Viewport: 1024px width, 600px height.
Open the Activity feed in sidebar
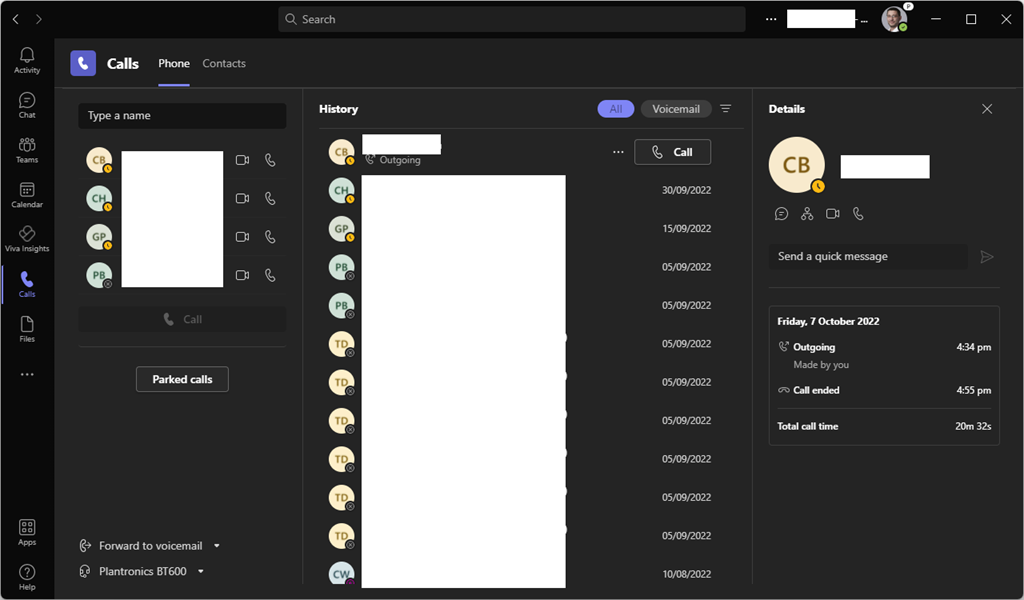(x=27, y=60)
